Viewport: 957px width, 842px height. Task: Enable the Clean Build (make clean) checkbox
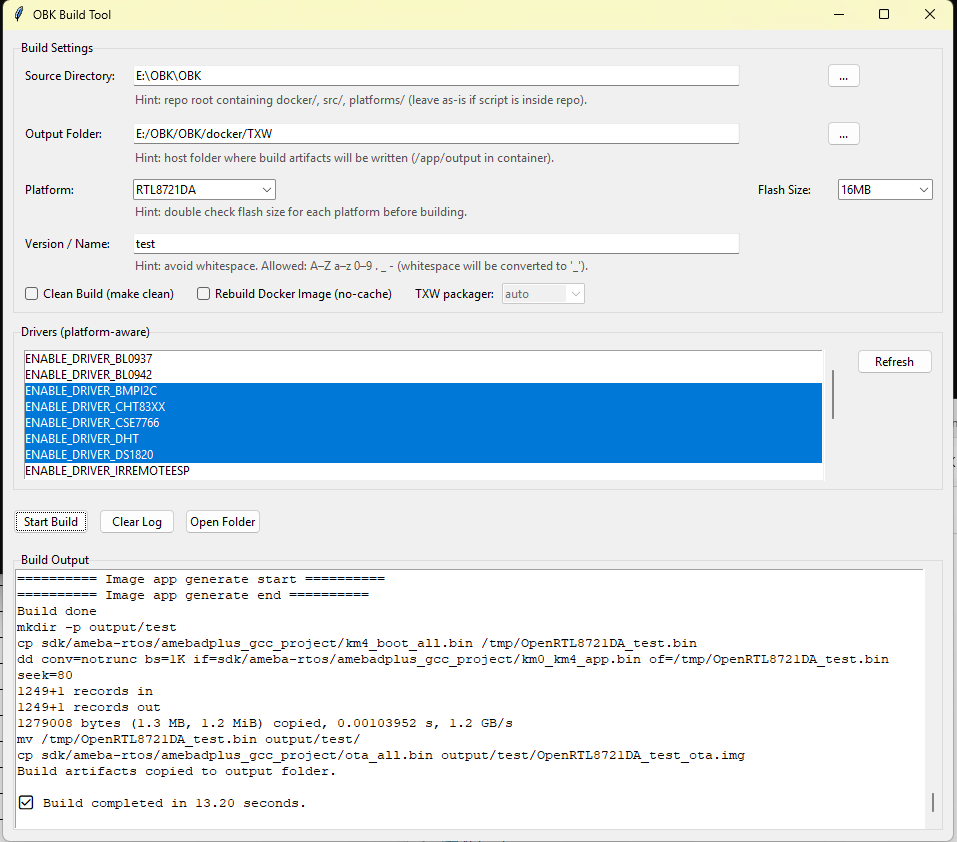pos(32,294)
